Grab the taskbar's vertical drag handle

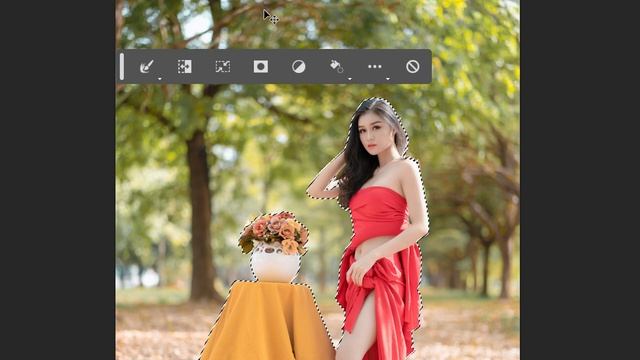122,67
